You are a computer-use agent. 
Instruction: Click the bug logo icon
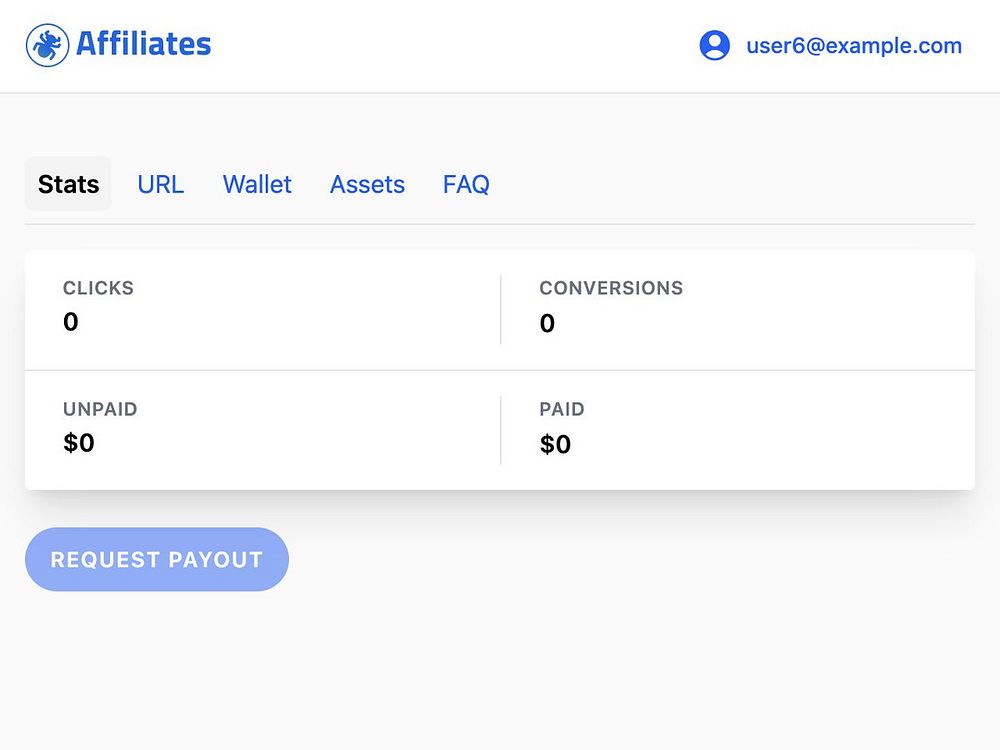pyautogui.click(x=46, y=45)
